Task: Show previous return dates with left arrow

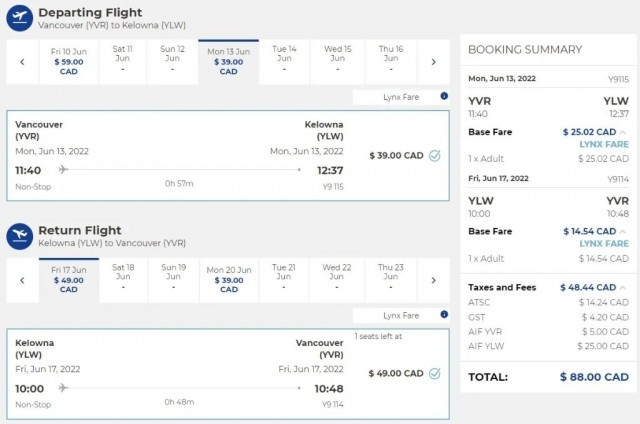Action: click(x=22, y=280)
